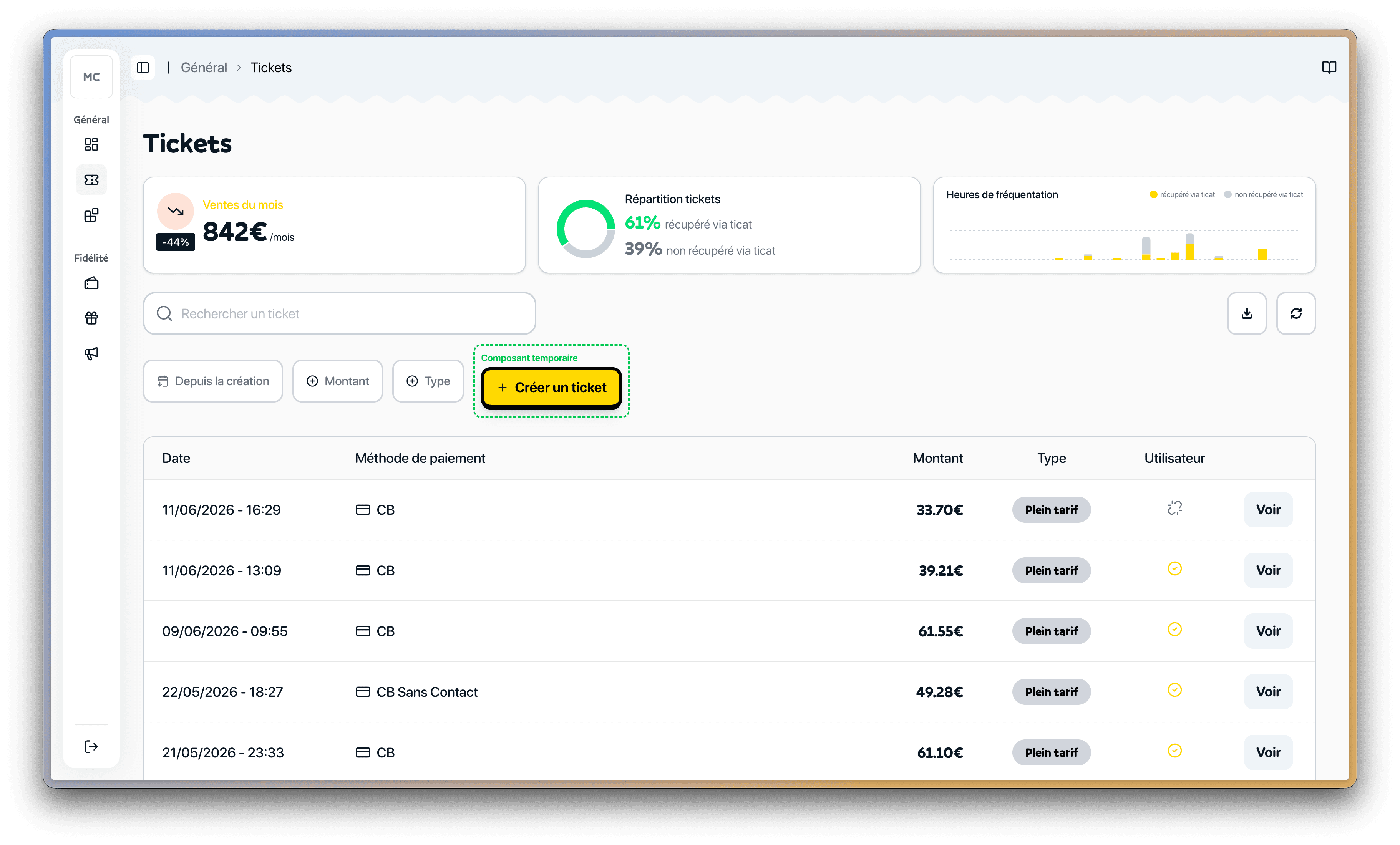Screen dimensions: 1400x845
Task: Click the search magnifier icon
Action: (x=164, y=313)
